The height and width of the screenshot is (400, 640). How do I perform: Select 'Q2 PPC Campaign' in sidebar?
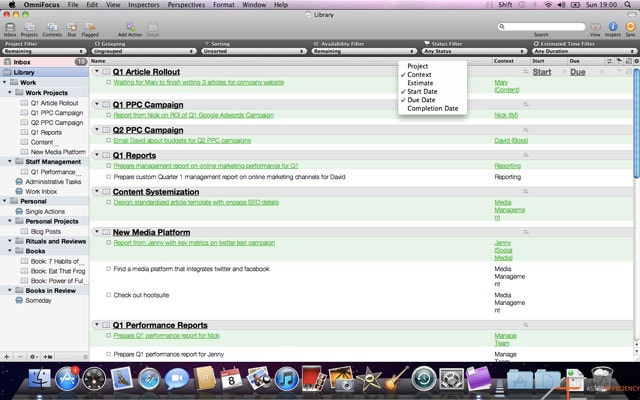tap(57, 122)
